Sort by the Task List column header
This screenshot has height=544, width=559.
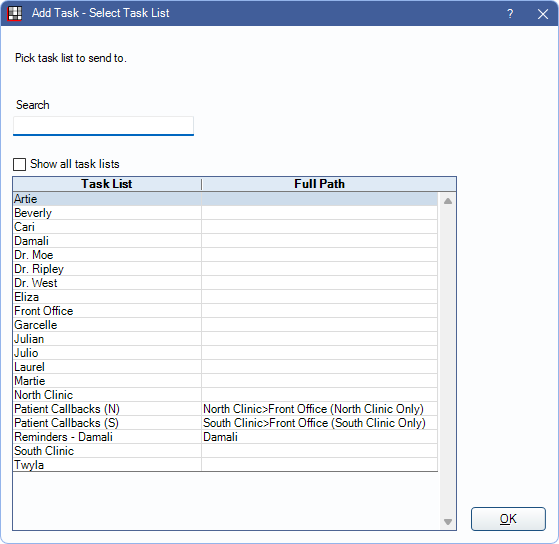(107, 184)
